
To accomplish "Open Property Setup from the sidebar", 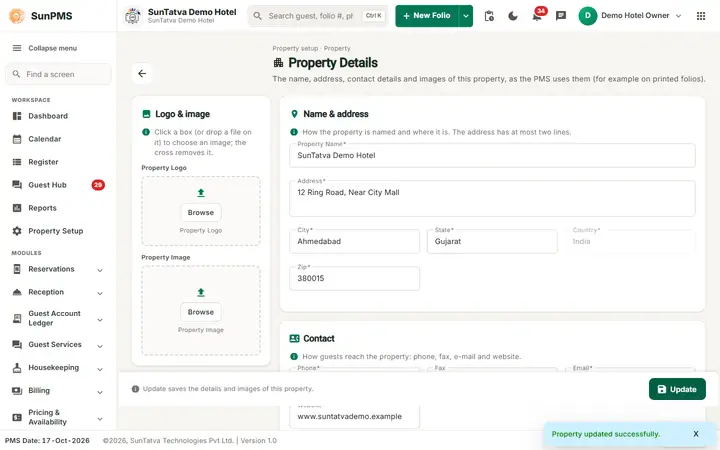I will (x=58, y=231).
